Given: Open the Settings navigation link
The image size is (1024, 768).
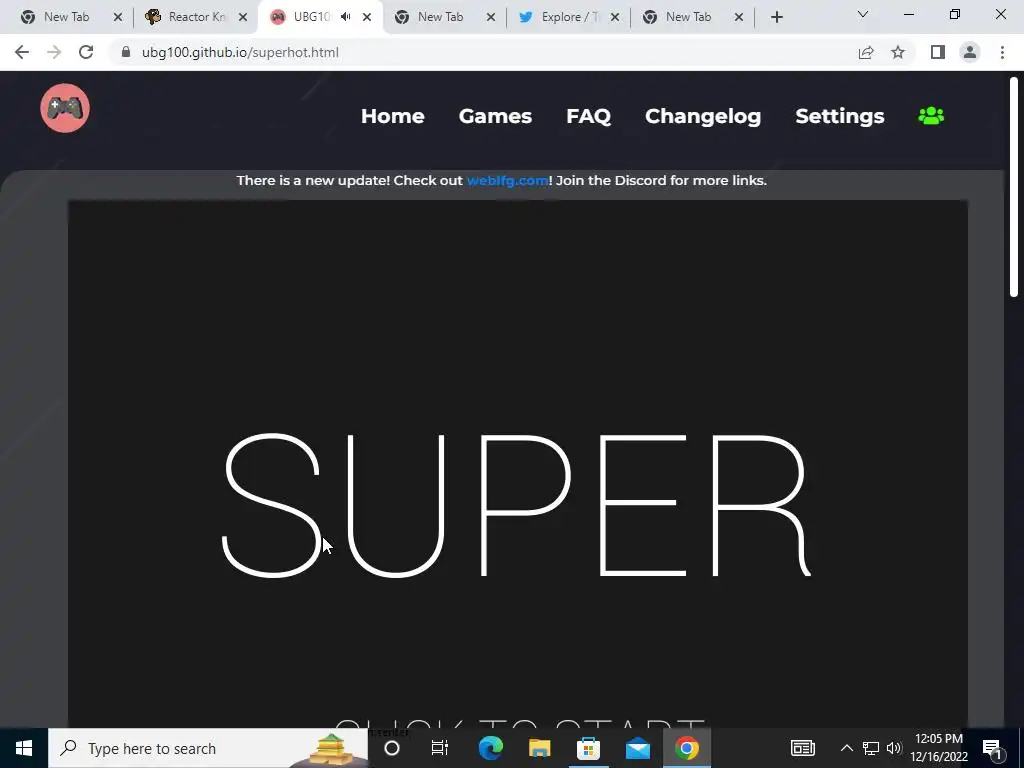Looking at the screenshot, I should coord(840,116).
